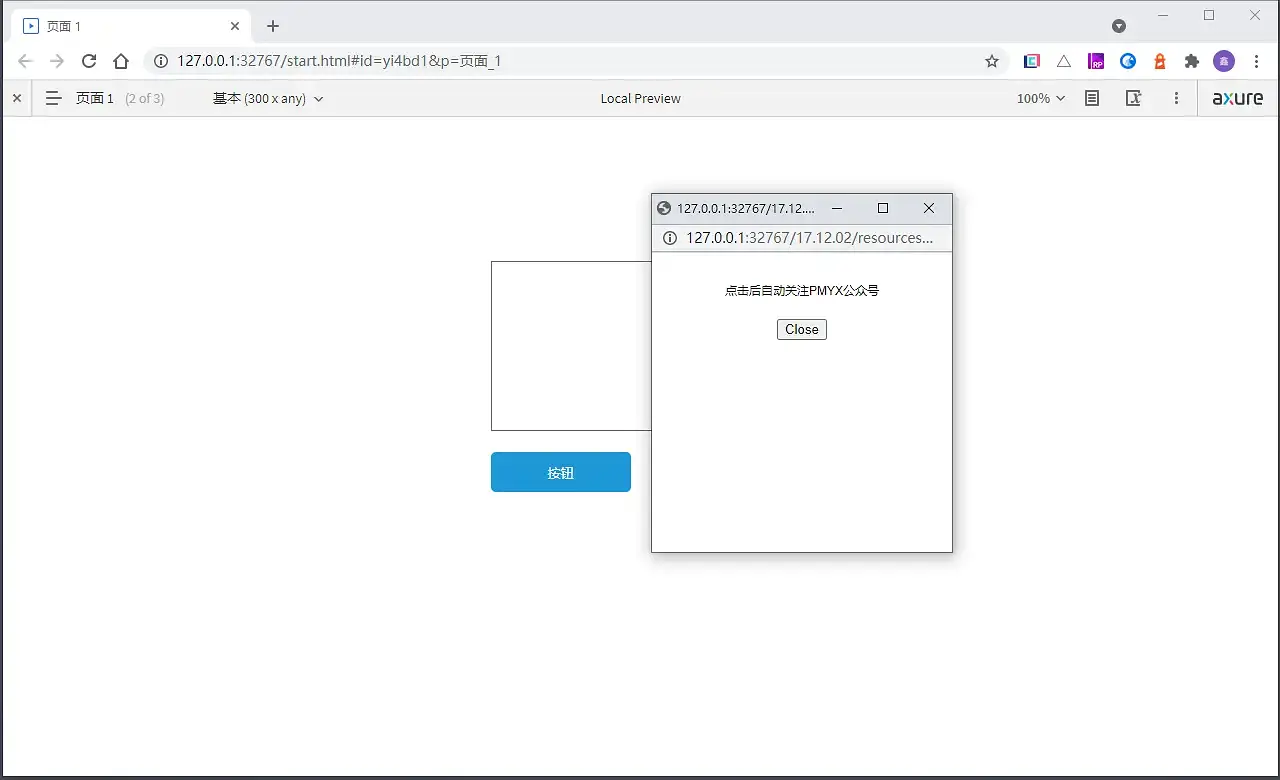The image size is (1280, 780).
Task: Go to the Chrome home page
Action: [121, 61]
